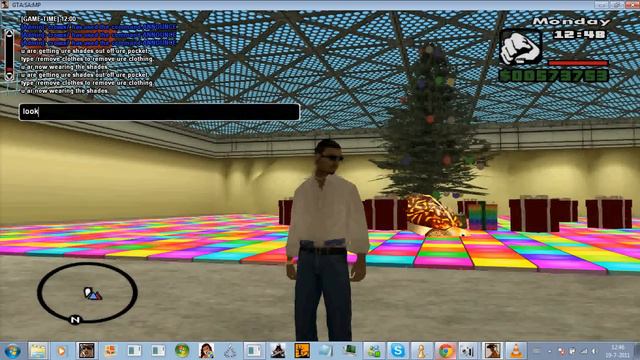Click the woman portrait taskbar icon
This screenshot has height=360, width=640.
tap(206, 351)
